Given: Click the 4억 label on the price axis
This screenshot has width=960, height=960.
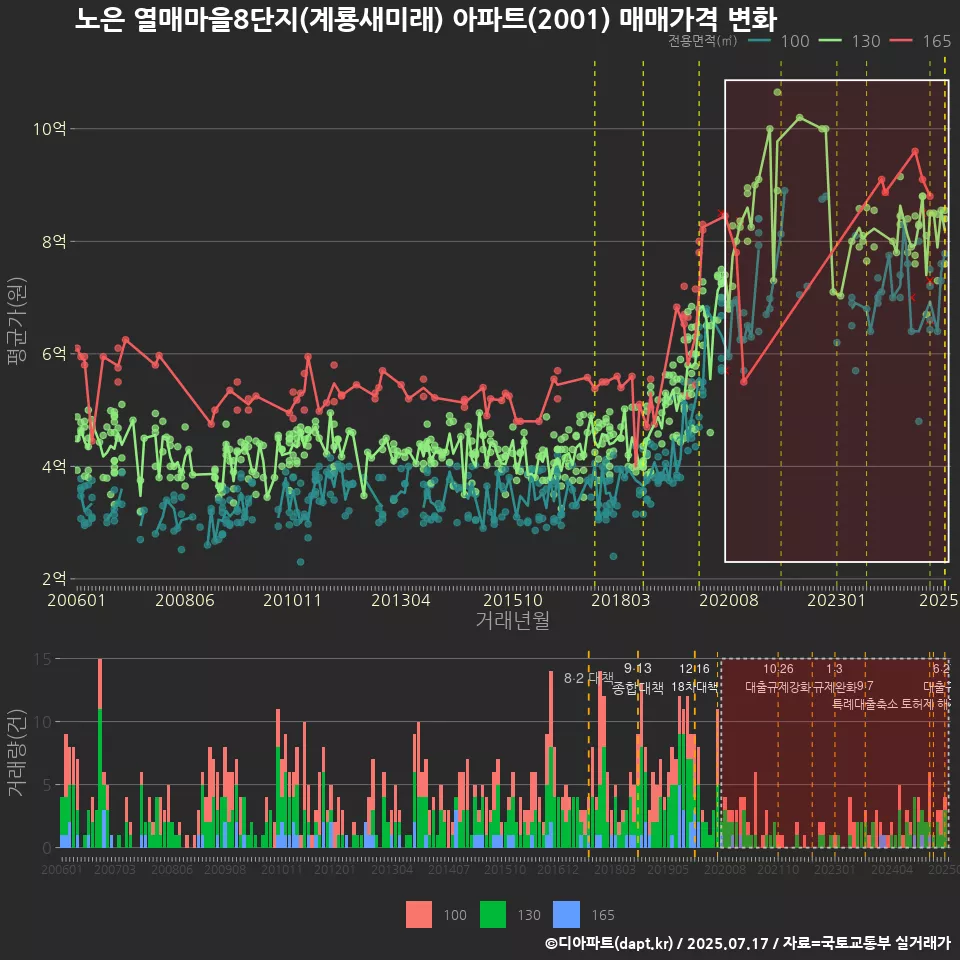Looking at the screenshot, I should click(54, 467).
